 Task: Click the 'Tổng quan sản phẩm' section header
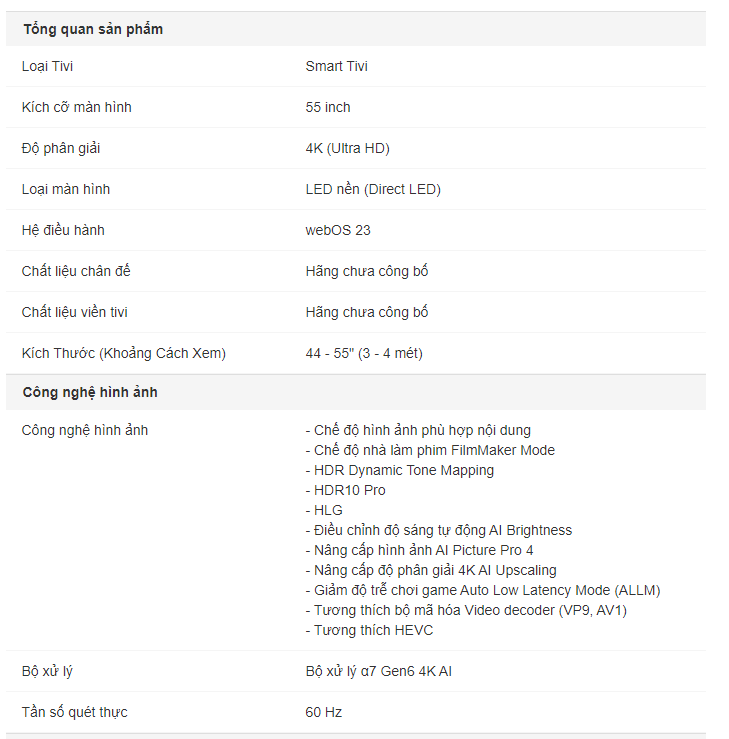point(93,29)
